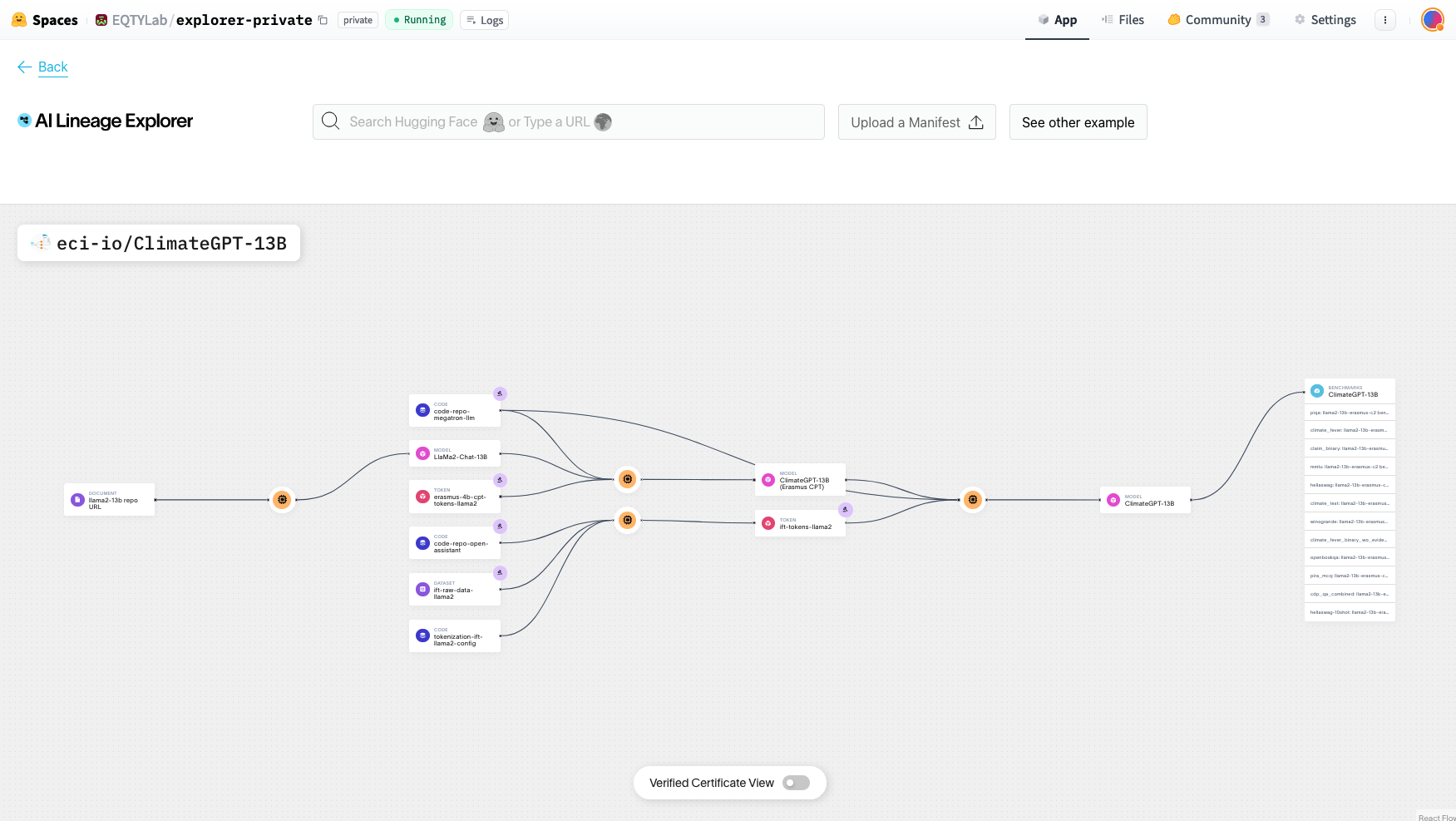Select the climate_fever benchmark row
The height and width of the screenshot is (821, 1456).
(x=1350, y=430)
